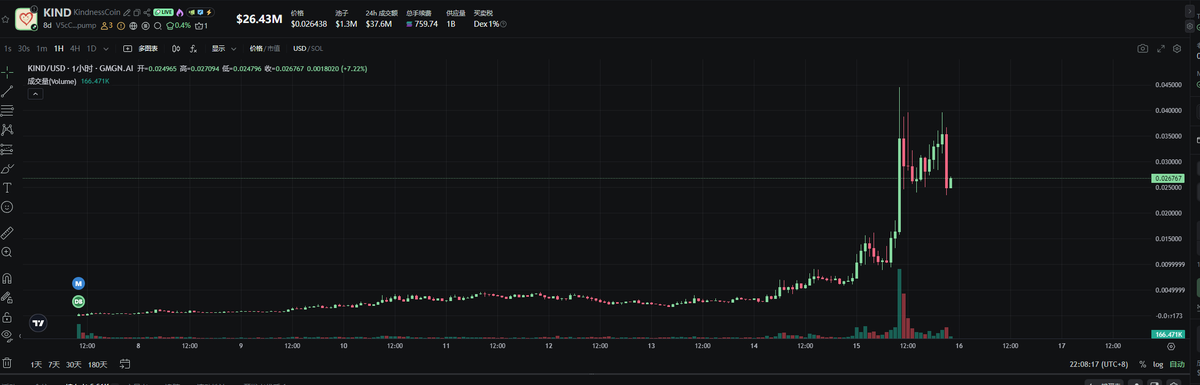Open timezone menu showing 22:08:17 (UTC+8)

pyautogui.click(x=1099, y=364)
